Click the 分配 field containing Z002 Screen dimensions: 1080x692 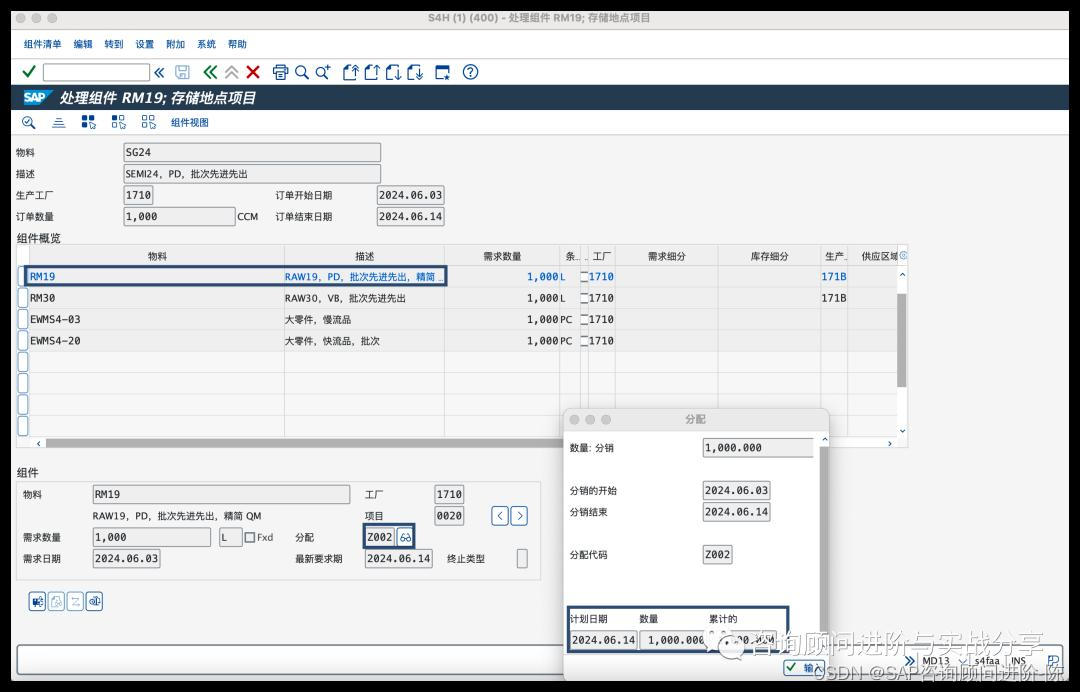pyautogui.click(x=380, y=537)
